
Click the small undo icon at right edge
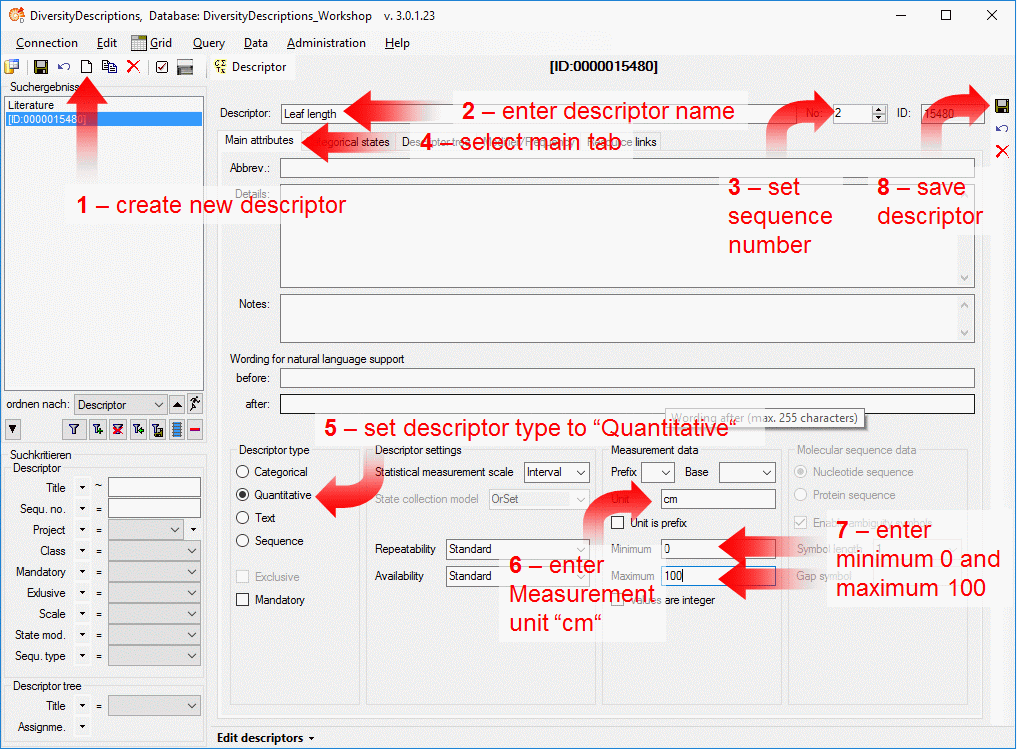pos(1001,128)
